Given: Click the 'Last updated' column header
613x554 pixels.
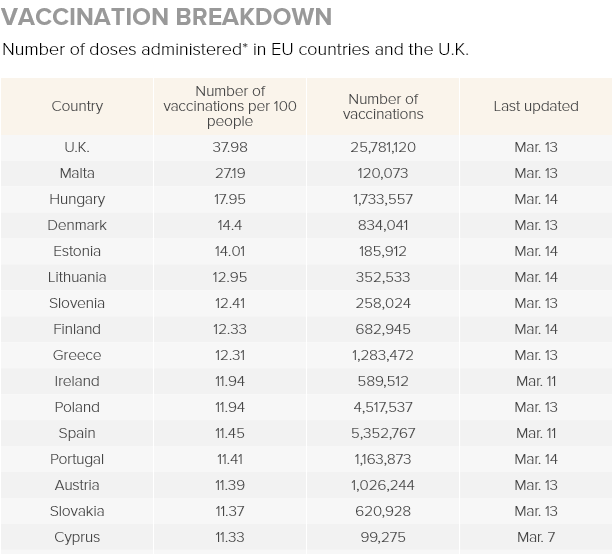Looking at the screenshot, I should (x=536, y=106).
